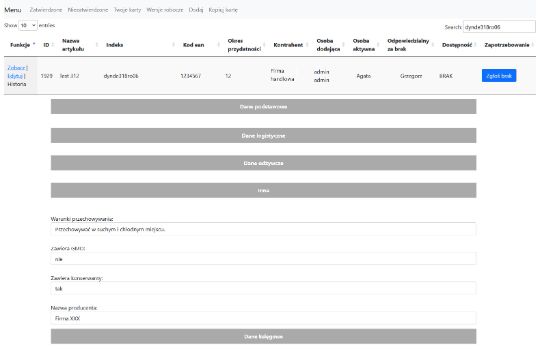This screenshot has height=364, width=540.
Task: Go to Twoje karty in the menu
Action: (x=127, y=10)
